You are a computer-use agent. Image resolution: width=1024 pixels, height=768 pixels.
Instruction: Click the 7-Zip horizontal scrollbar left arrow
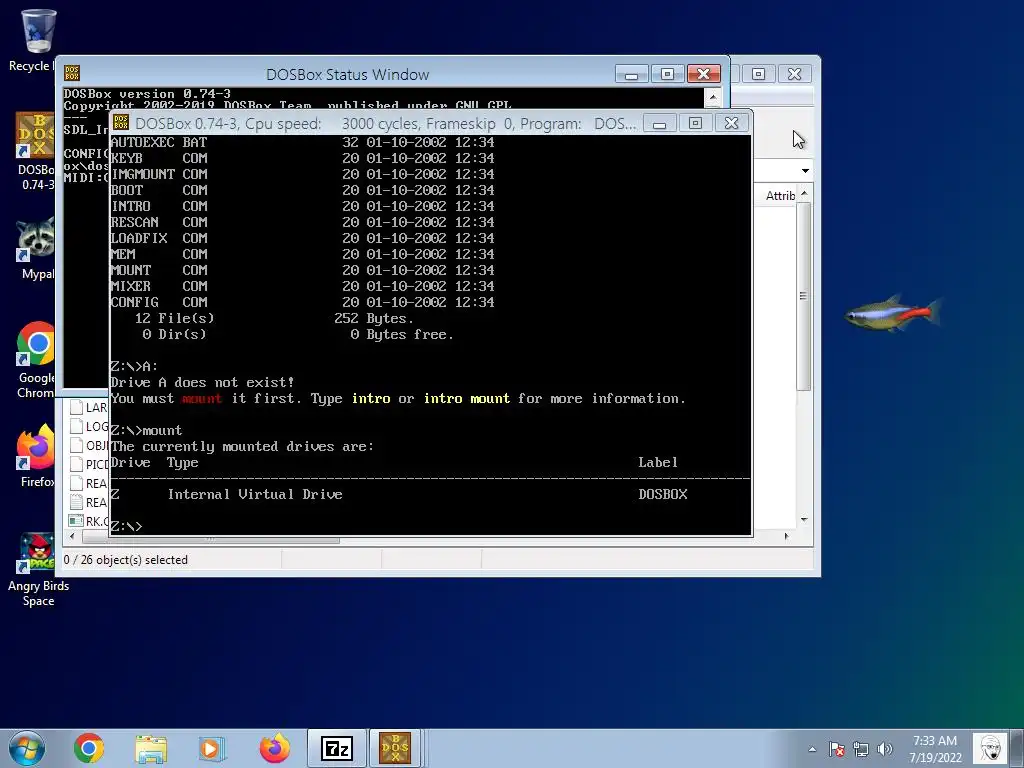click(72, 537)
